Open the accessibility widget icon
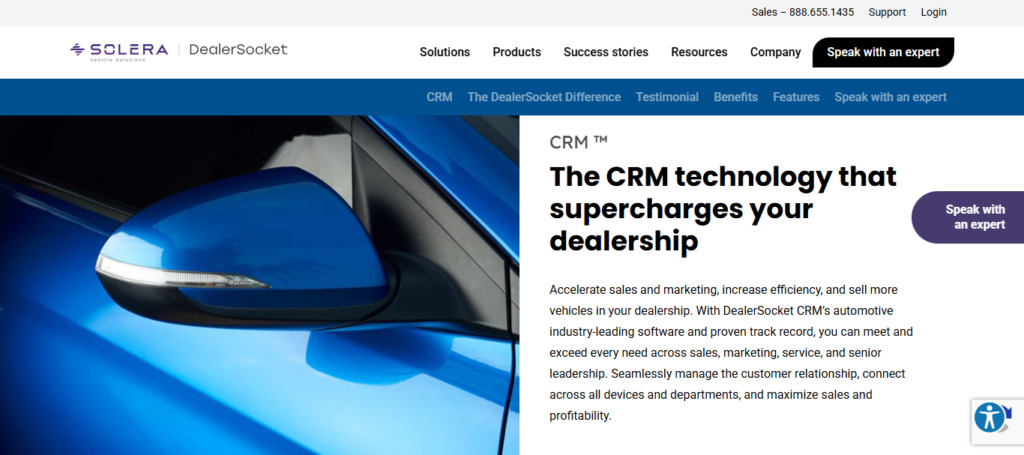Image resolution: width=1024 pixels, height=455 pixels. click(990, 417)
